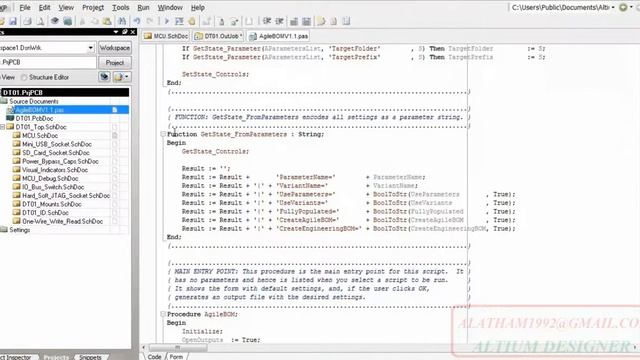Click the Find binoculars icon

[122, 21]
